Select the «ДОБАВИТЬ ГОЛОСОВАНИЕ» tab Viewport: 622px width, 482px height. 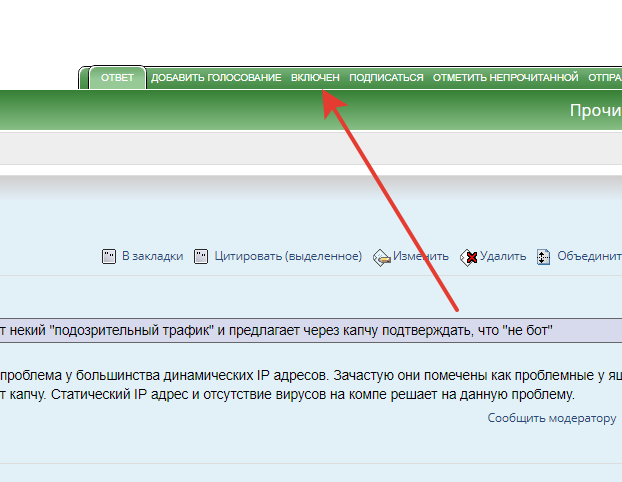tap(215, 78)
